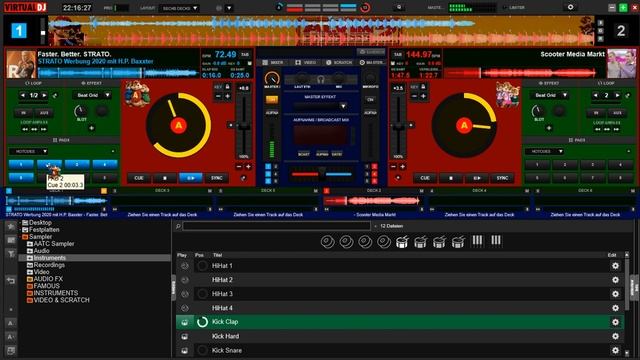The height and width of the screenshot is (360, 640).
Task: Open the Master Effect dropdown in the mixer
Action: click(x=320, y=106)
